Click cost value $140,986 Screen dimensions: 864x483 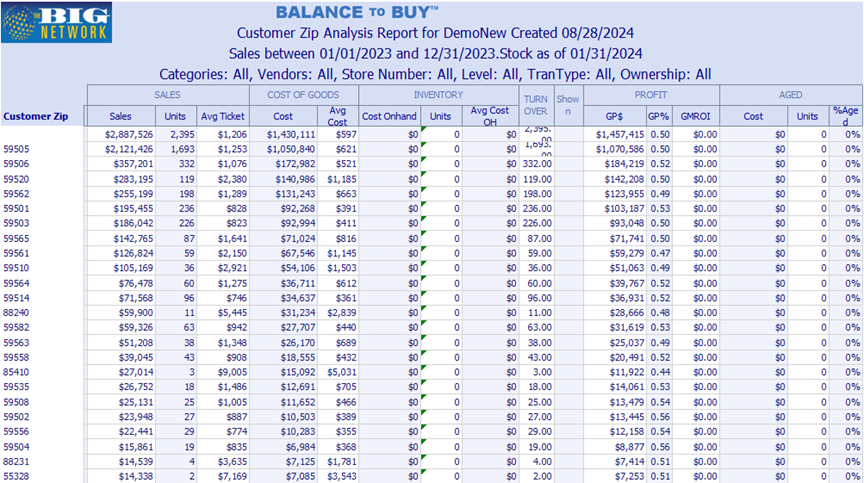(295, 179)
